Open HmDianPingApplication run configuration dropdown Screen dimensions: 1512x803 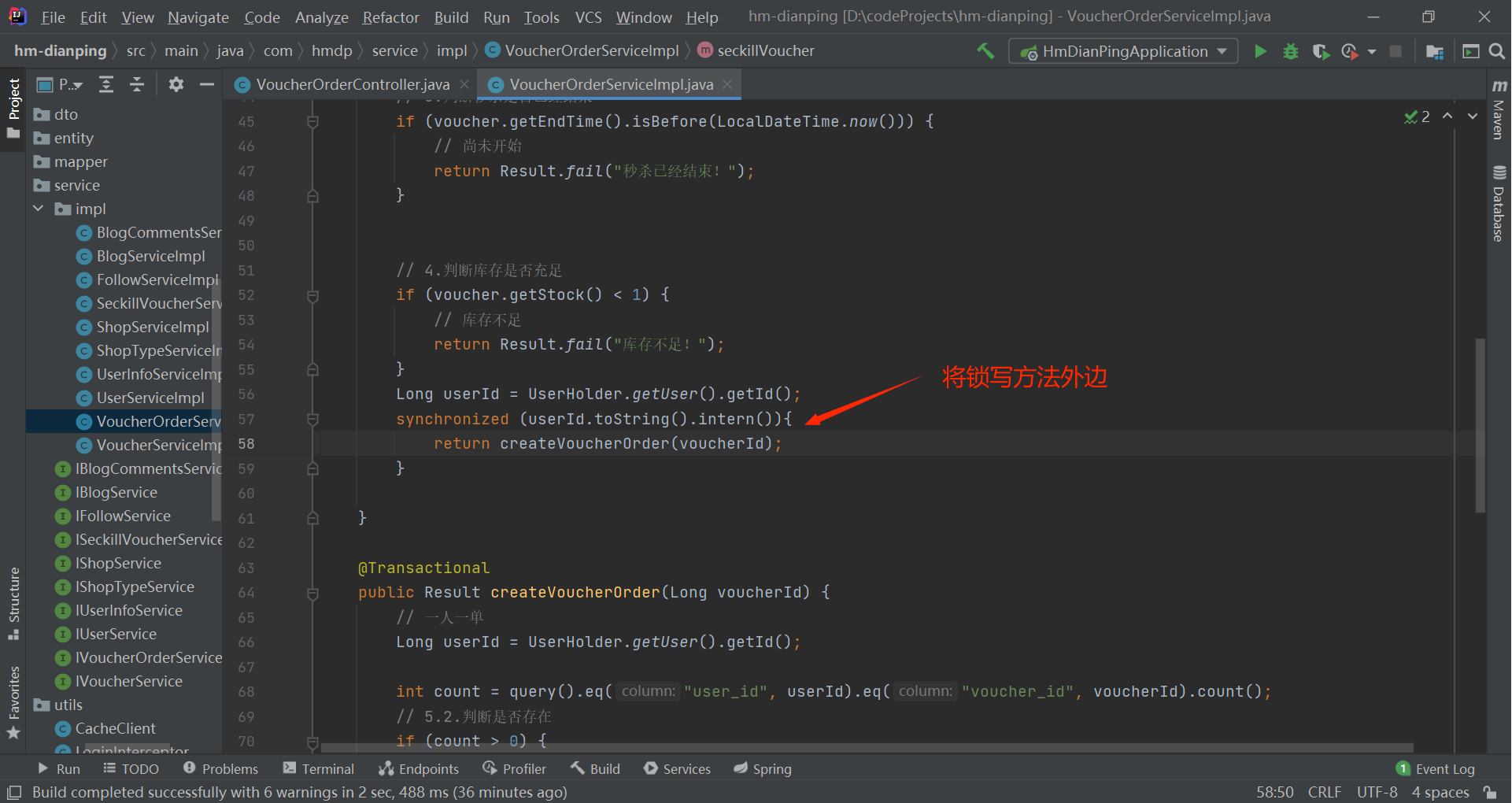(1123, 51)
